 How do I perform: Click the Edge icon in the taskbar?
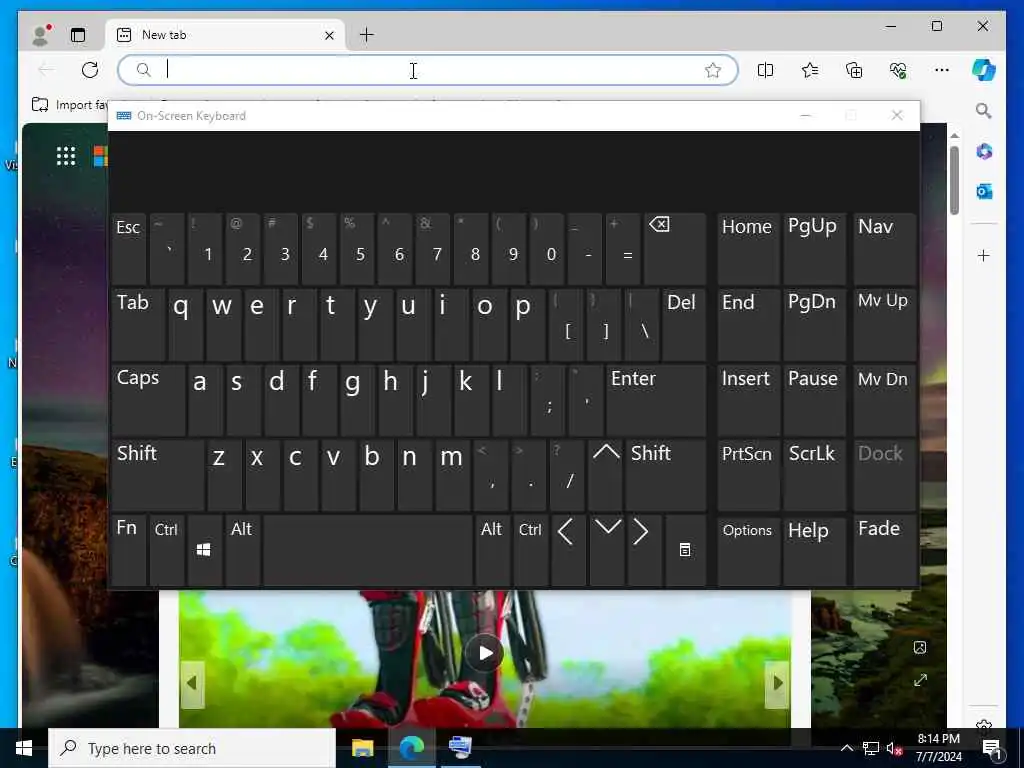tap(411, 748)
